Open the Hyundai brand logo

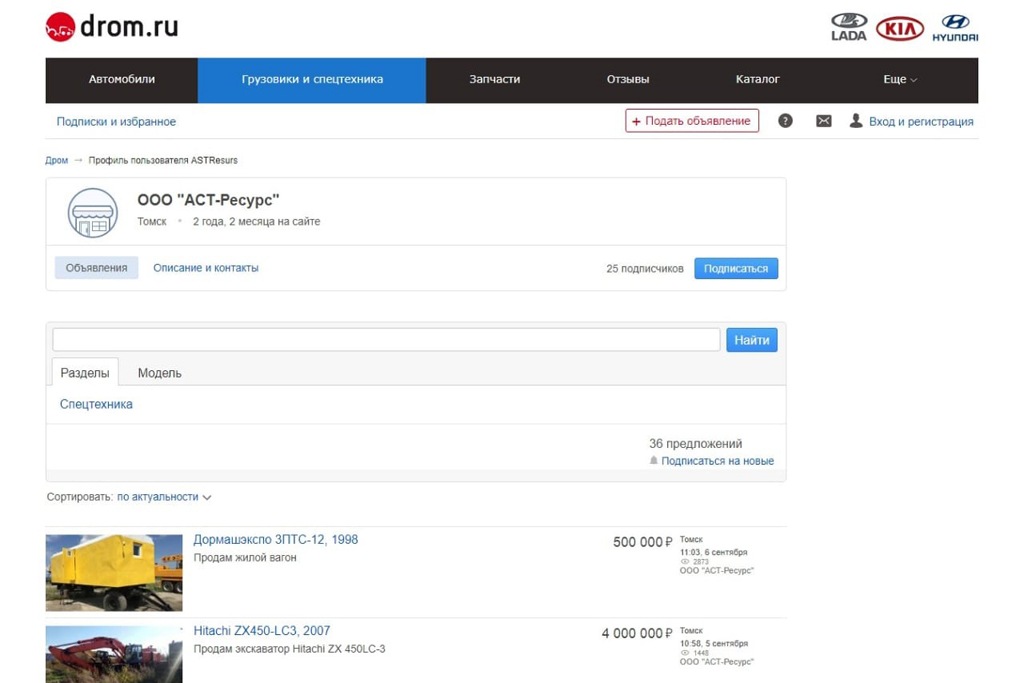[955, 27]
